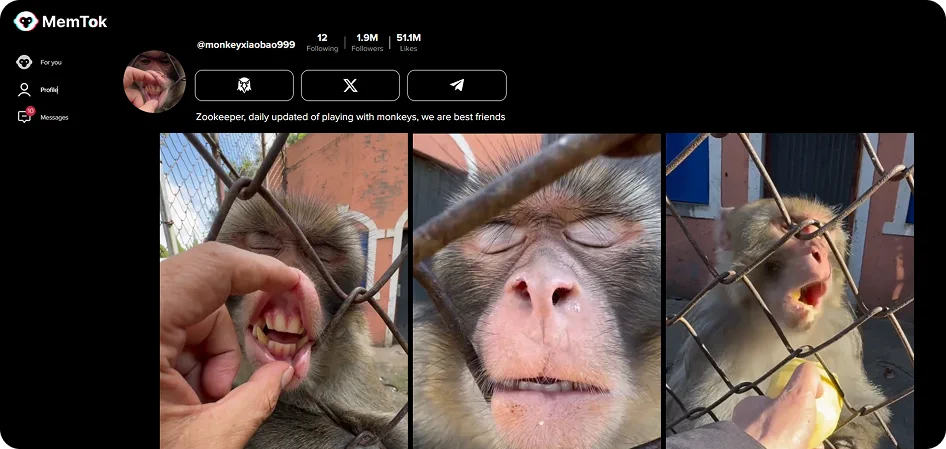
Task: Open the video of sleeping monkey close-up
Action: tap(537, 291)
